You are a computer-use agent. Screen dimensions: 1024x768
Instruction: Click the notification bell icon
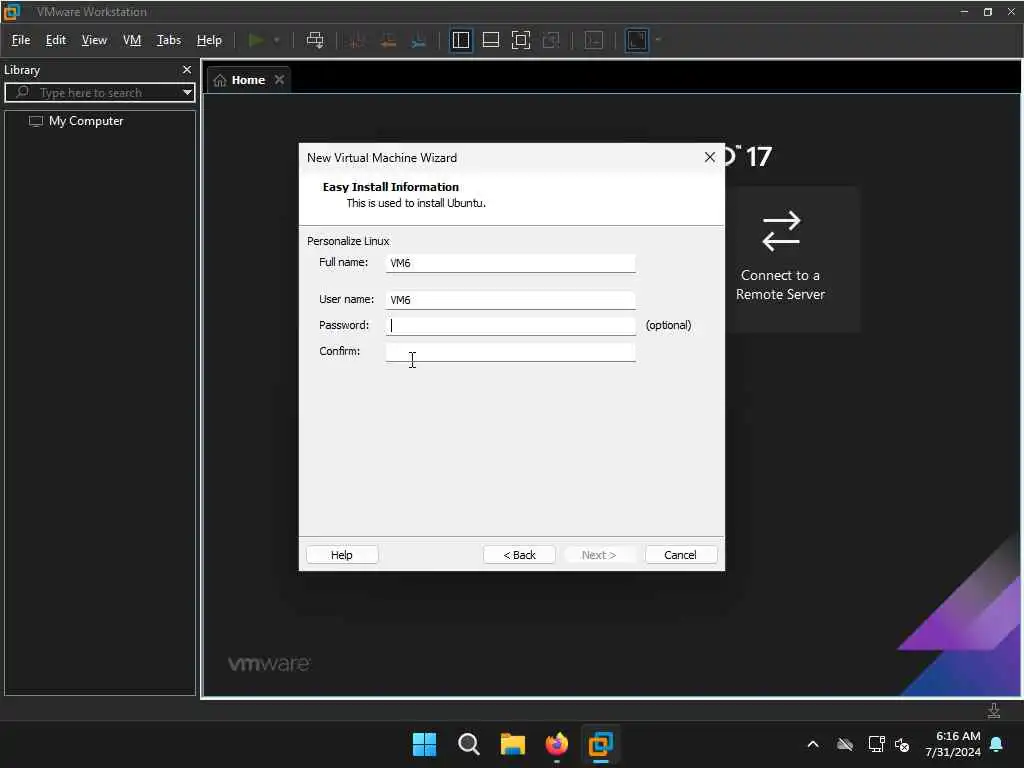coord(997,744)
